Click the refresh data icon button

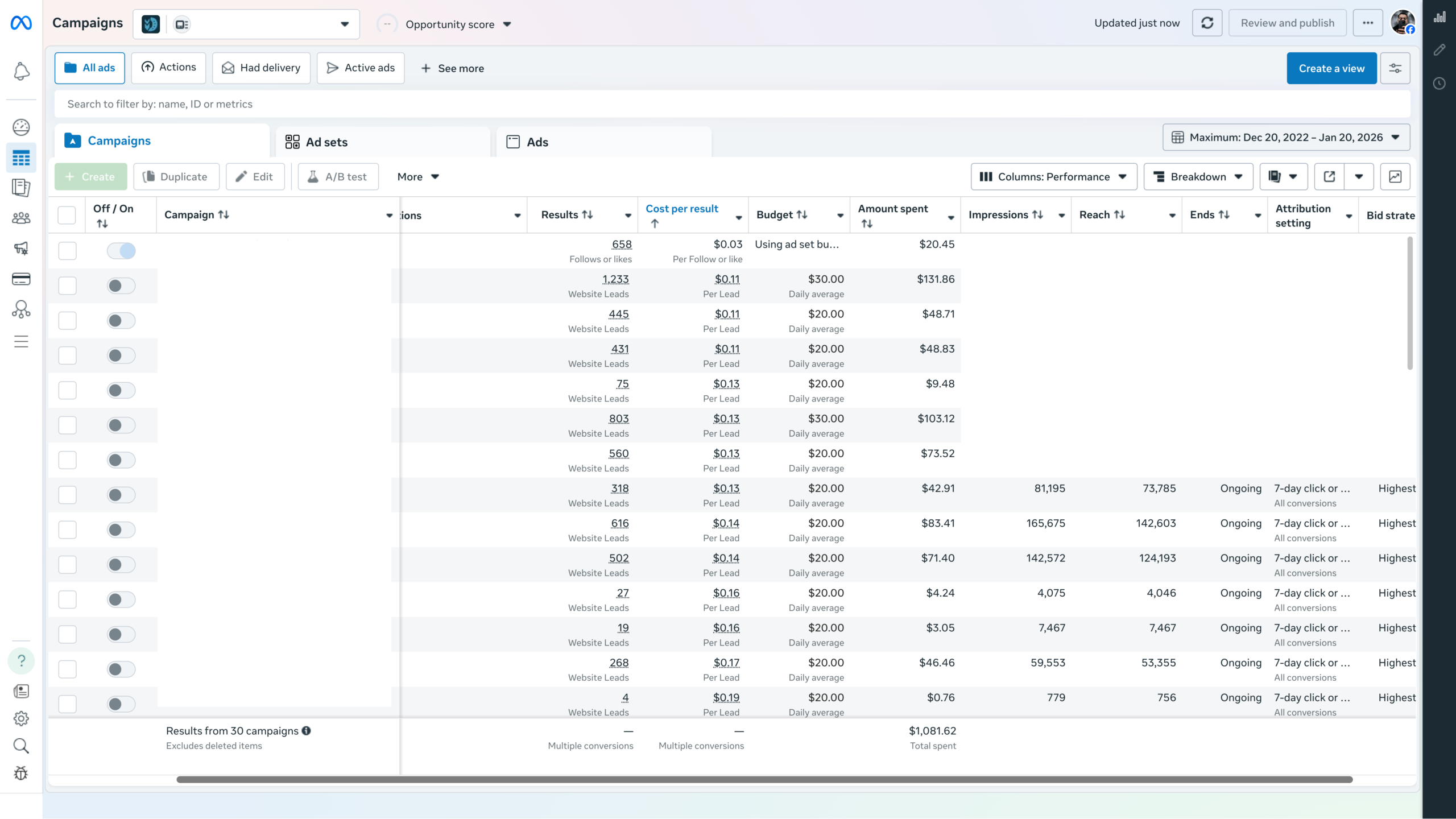tap(1207, 23)
